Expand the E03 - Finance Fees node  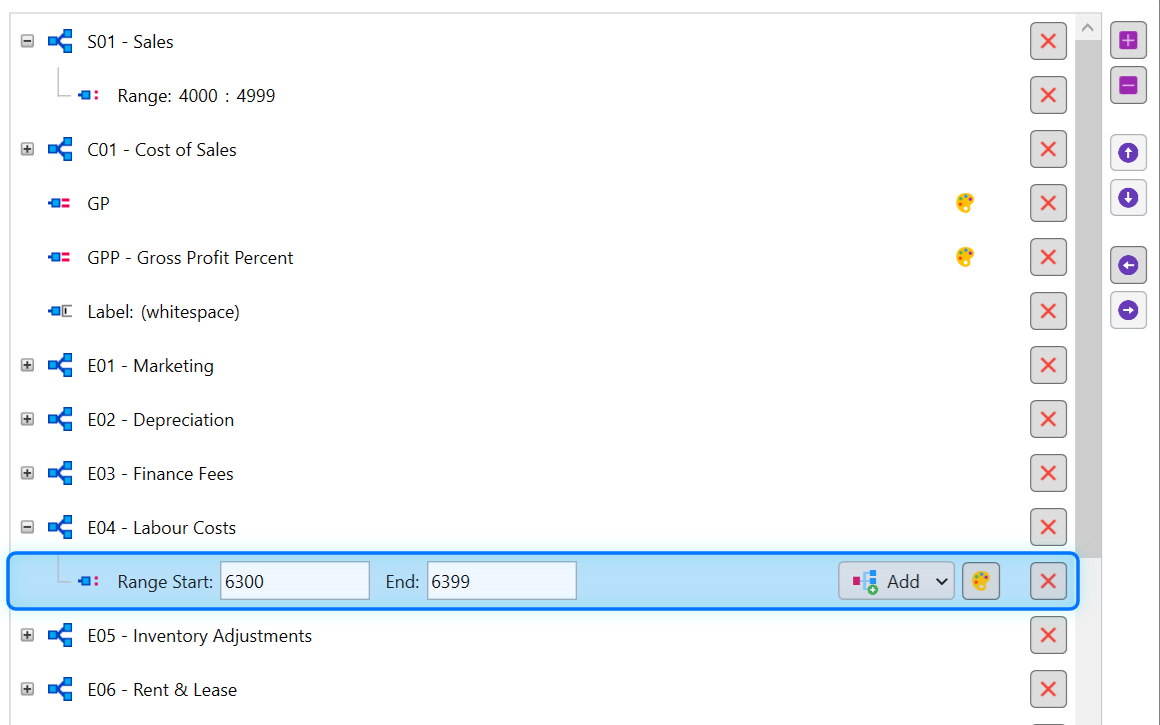[x=27, y=473]
